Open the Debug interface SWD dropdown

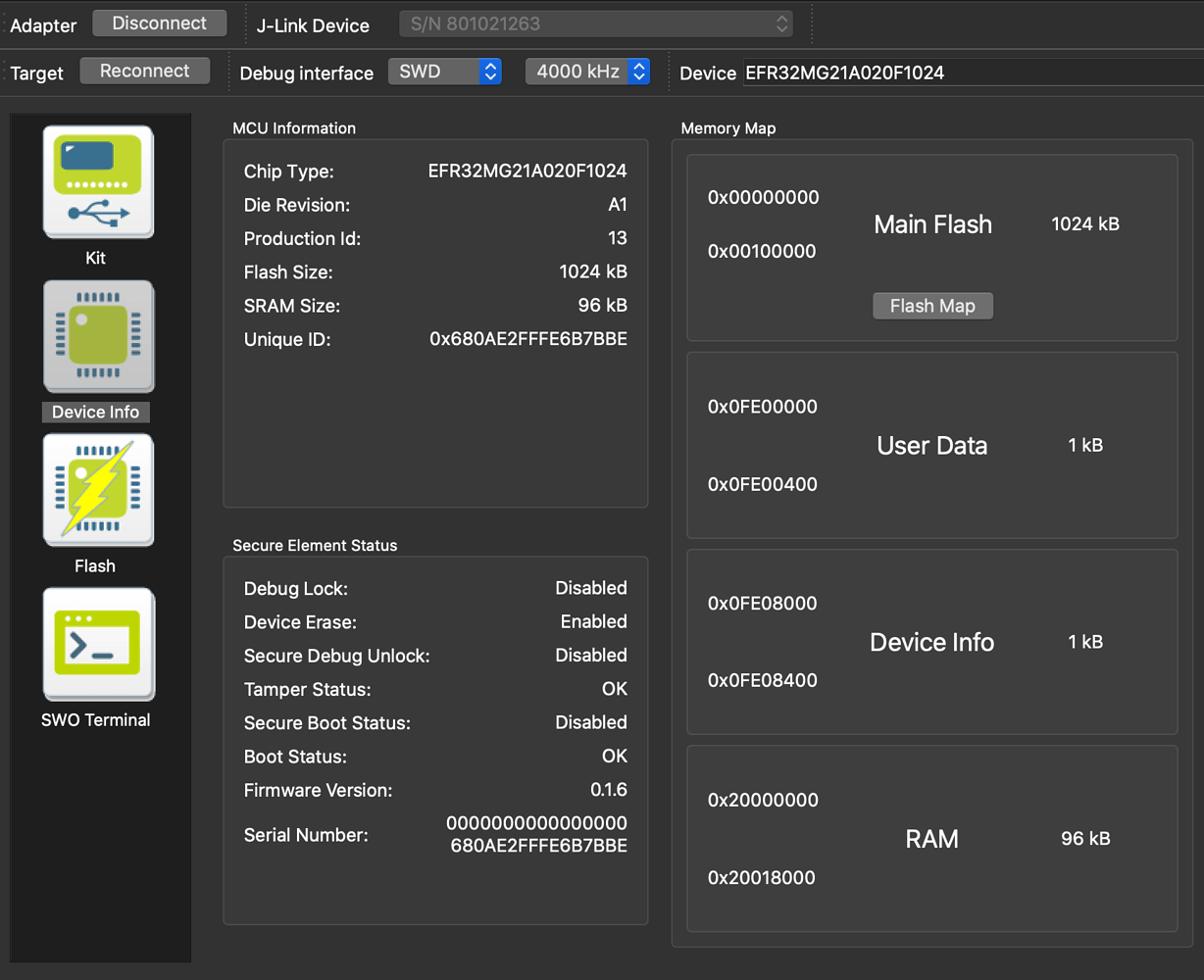click(x=444, y=71)
